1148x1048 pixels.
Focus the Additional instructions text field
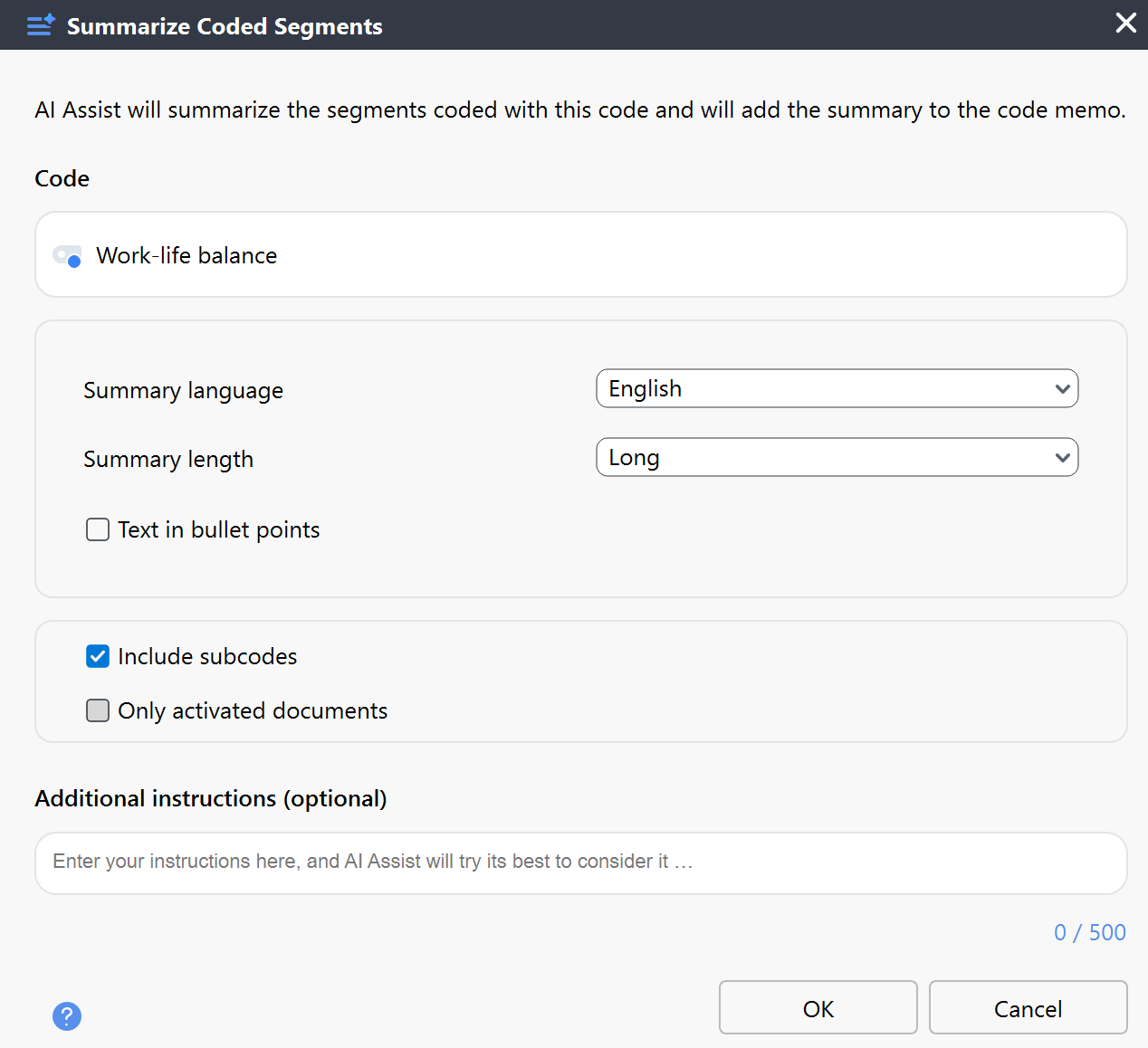(x=580, y=862)
